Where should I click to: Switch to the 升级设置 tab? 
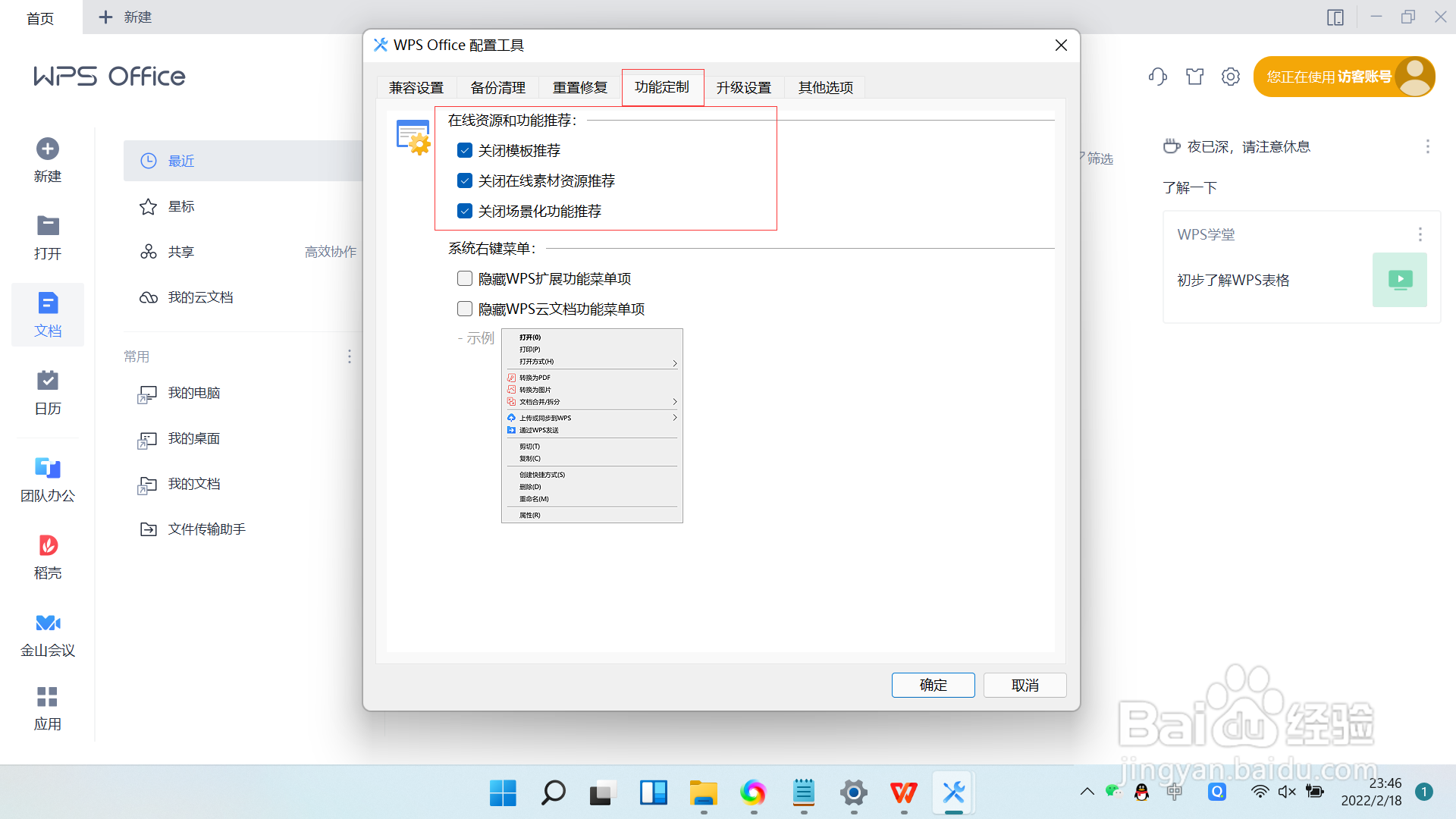pyautogui.click(x=744, y=87)
